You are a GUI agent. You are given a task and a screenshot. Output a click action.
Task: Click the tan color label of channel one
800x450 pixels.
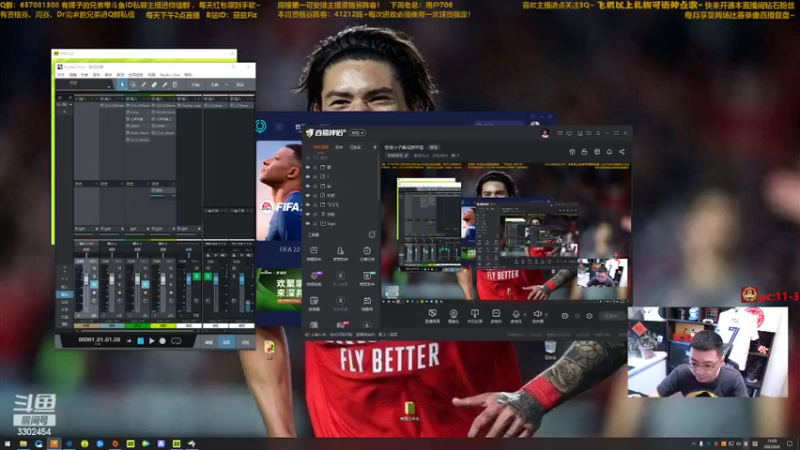pyautogui.click(x=86, y=326)
